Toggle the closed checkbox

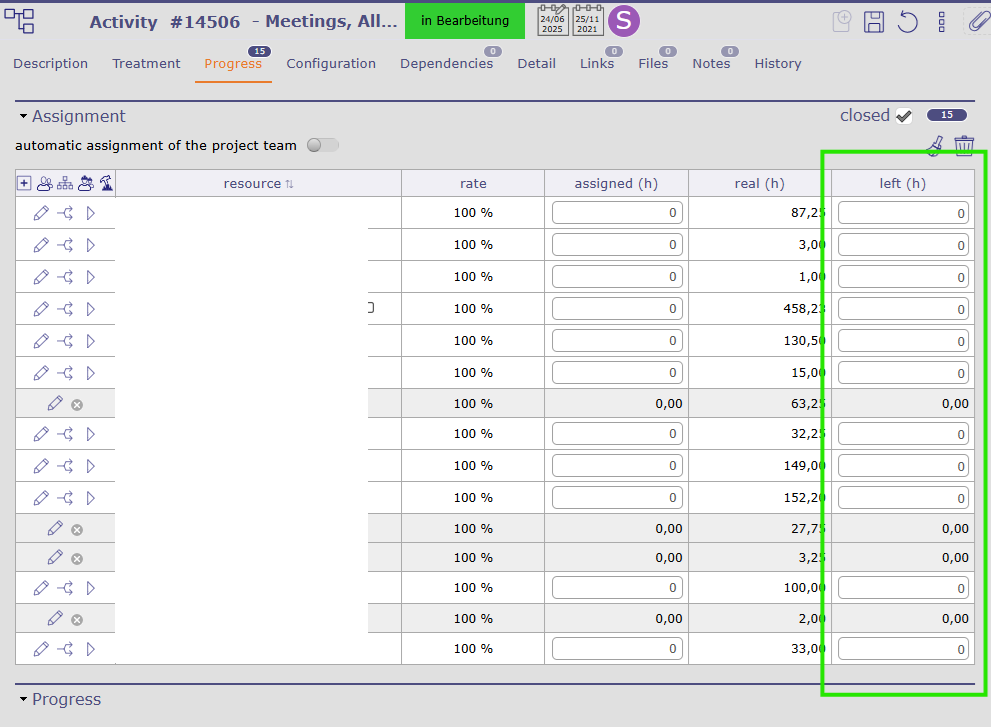pos(904,116)
